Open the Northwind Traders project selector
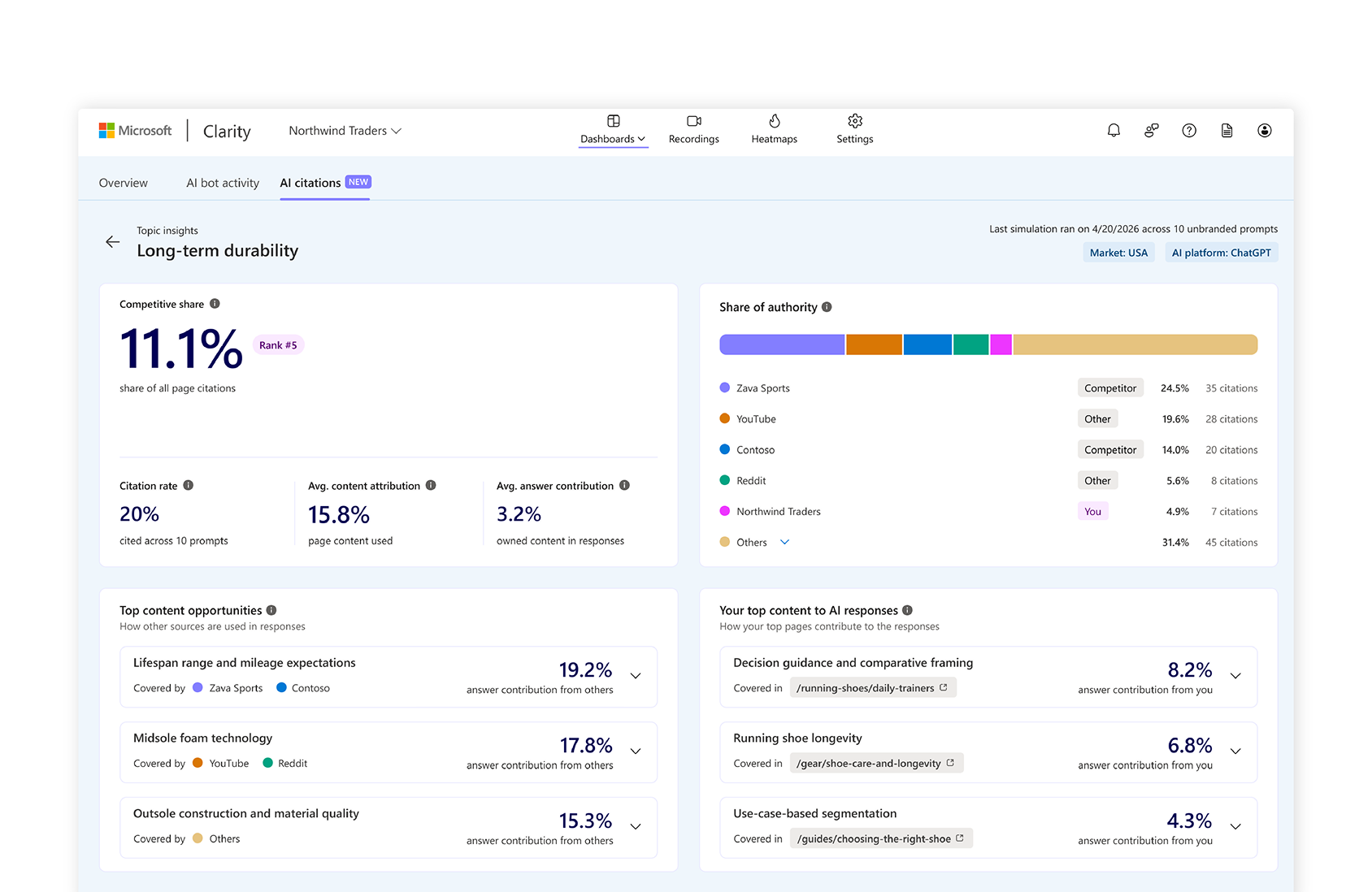Image resolution: width=1372 pixels, height=892 pixels. click(x=345, y=130)
